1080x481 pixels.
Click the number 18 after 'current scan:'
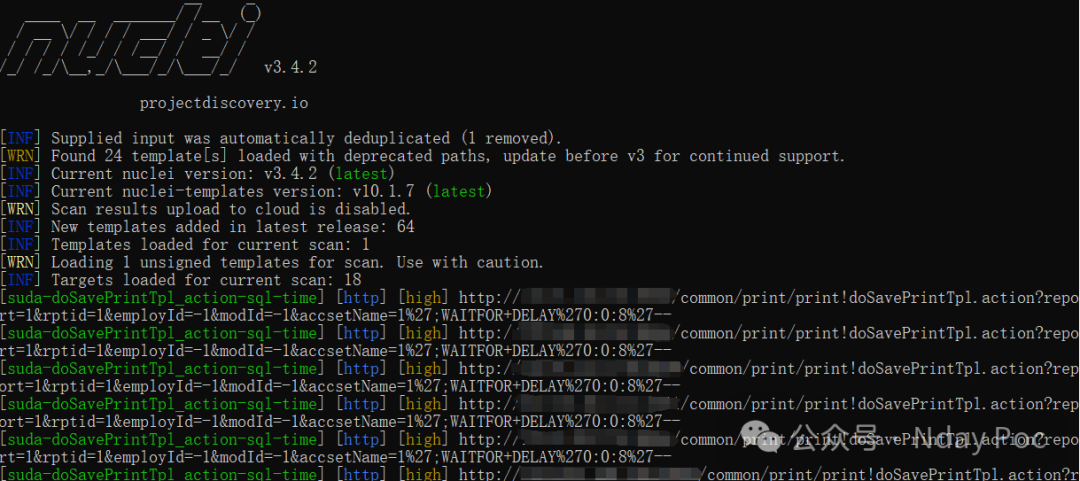click(351, 280)
